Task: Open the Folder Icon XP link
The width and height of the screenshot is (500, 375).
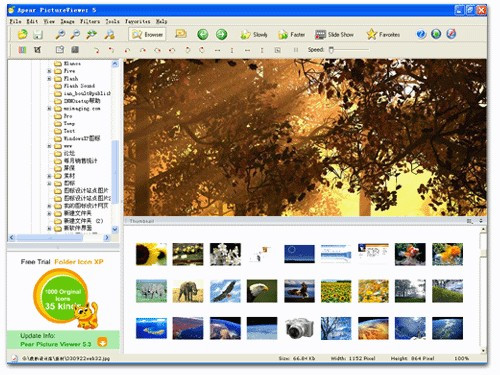Action: tap(79, 262)
